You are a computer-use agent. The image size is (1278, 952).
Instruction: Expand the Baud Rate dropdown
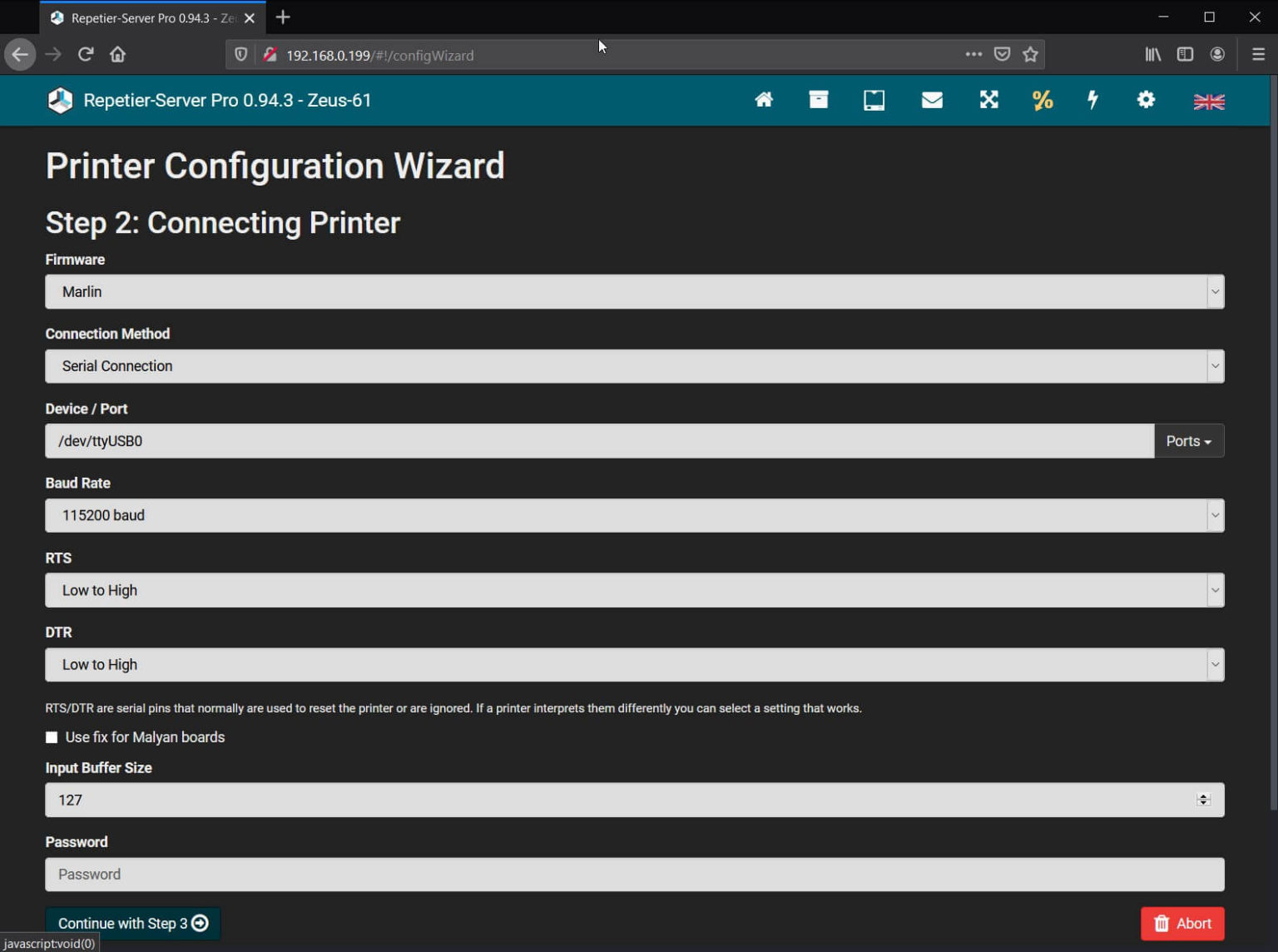click(x=634, y=515)
